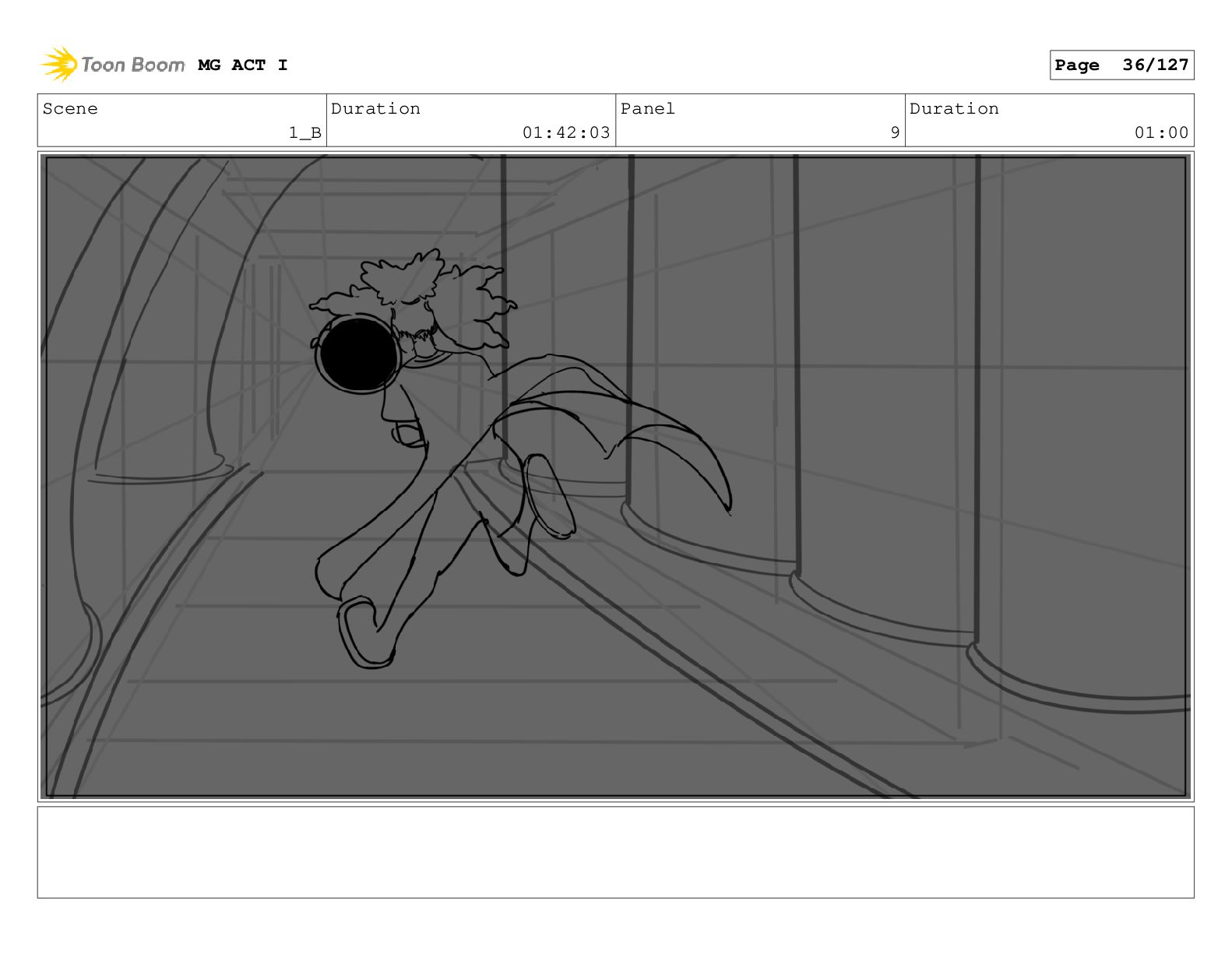Click the panel number '9'
This screenshot has height=954, width=1232.
coord(896,133)
